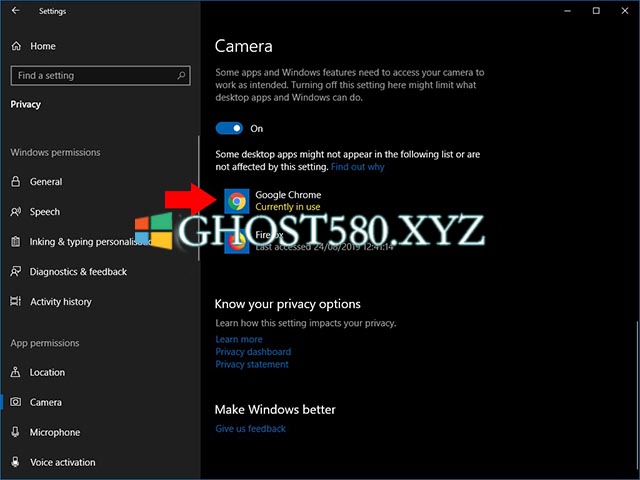Open Location permissions page
The image size is (640, 480).
coord(47,372)
